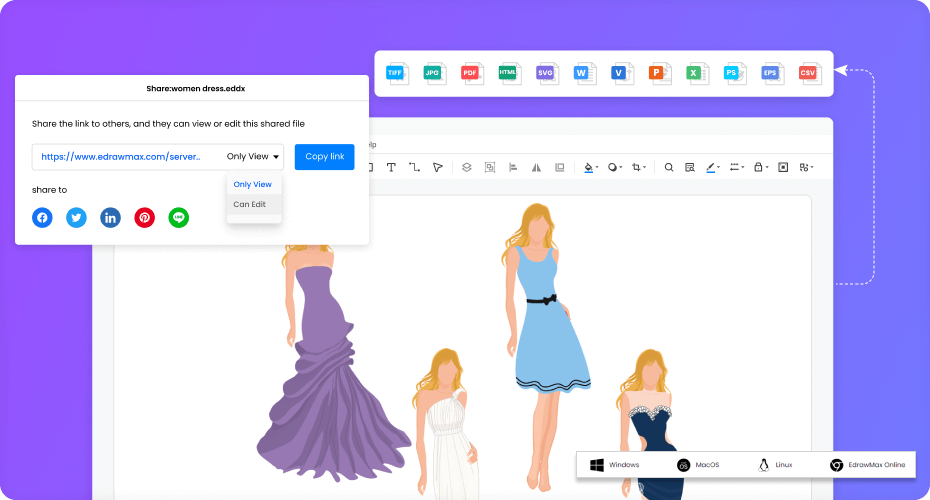
Task: Click the TIFF export format icon
Action: coord(397,74)
